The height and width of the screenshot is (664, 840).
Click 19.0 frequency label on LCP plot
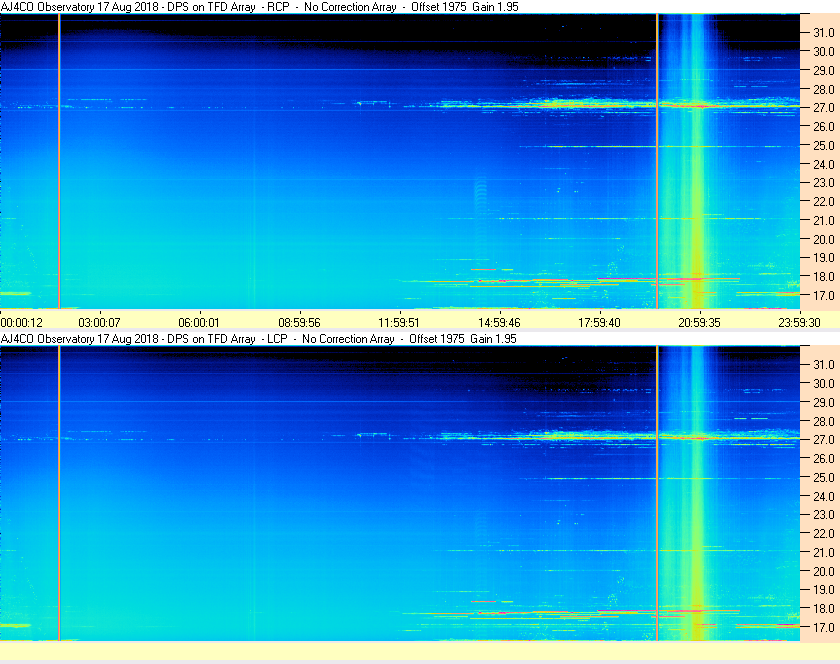tap(824, 590)
